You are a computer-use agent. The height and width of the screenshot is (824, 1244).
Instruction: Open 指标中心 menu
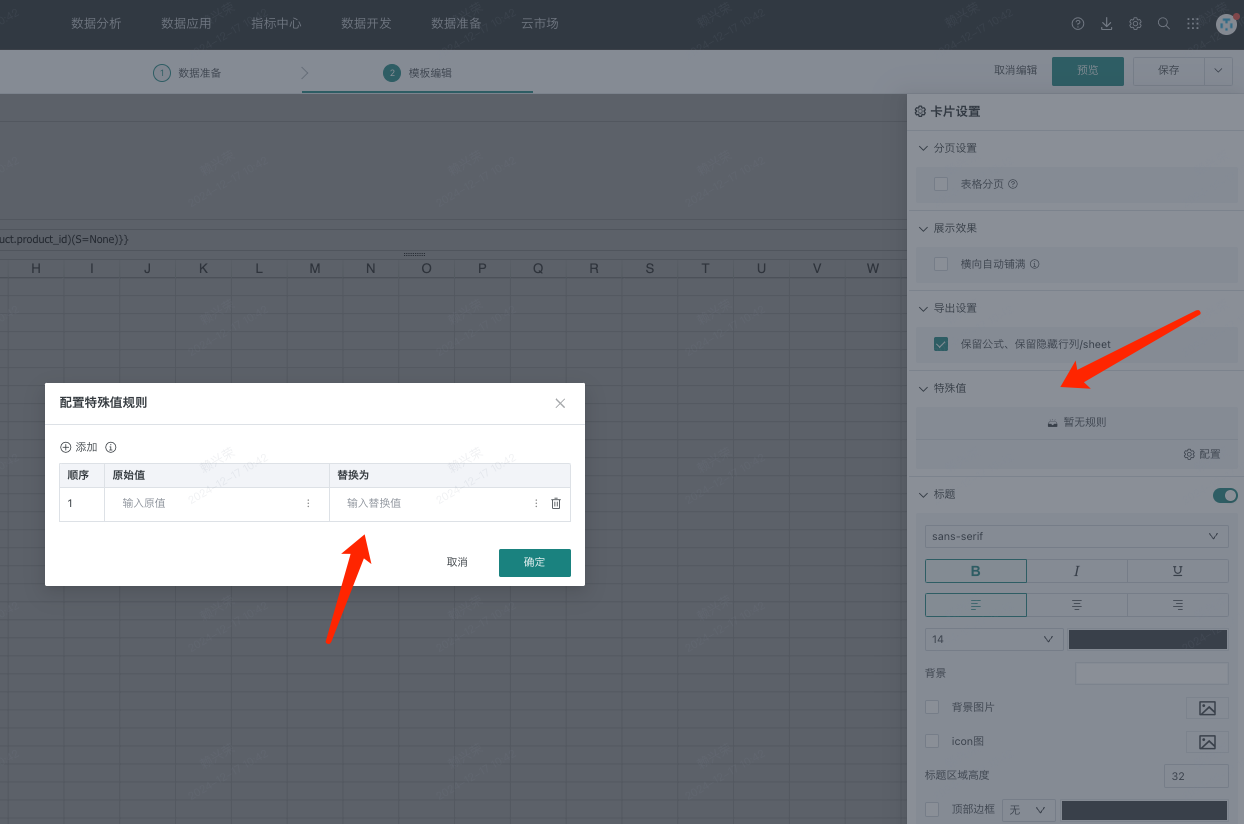pos(277,23)
